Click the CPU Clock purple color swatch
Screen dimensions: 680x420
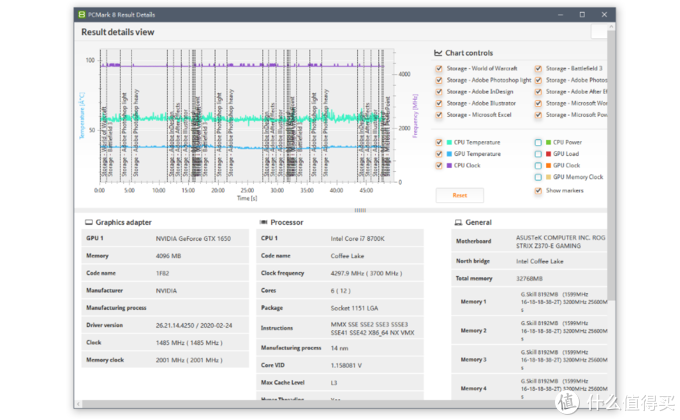click(x=449, y=165)
